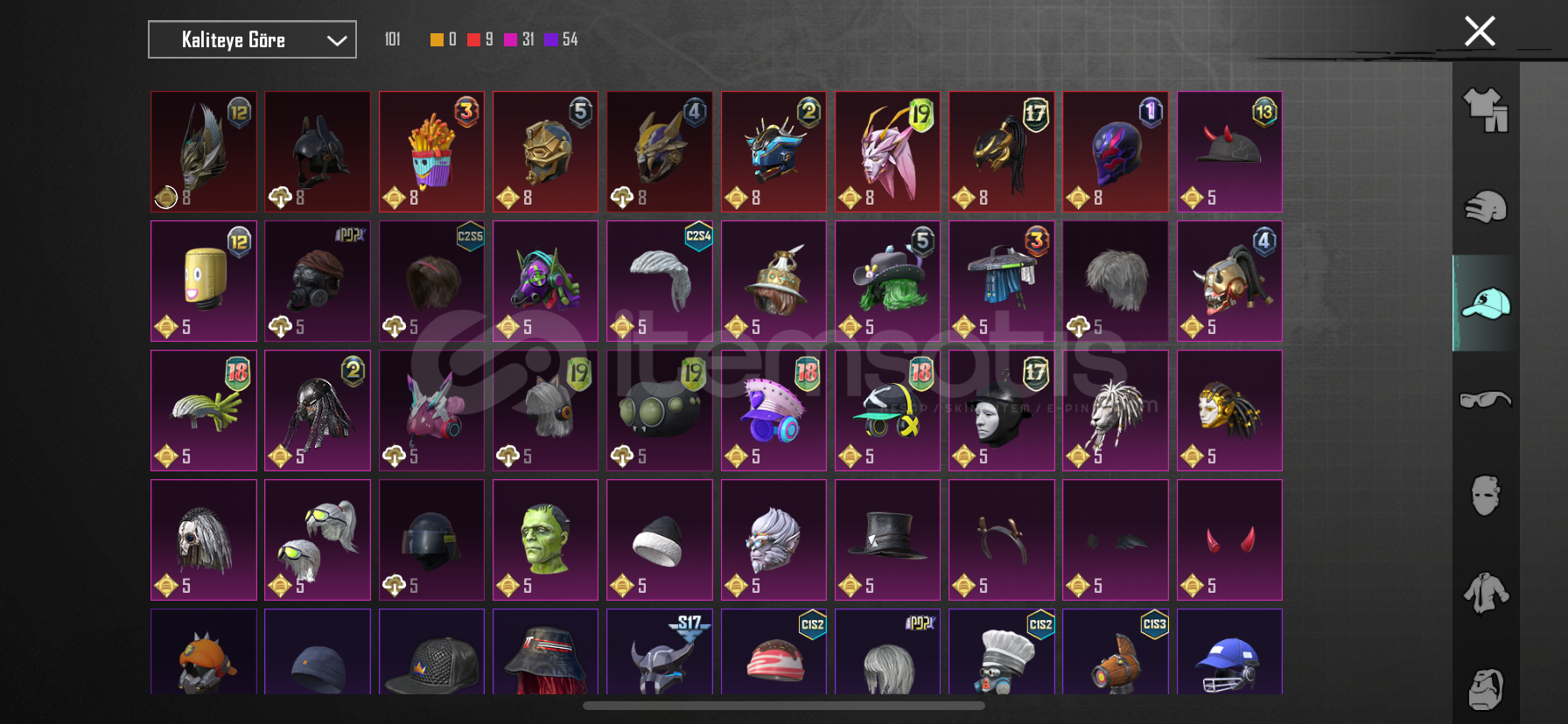Select the S17 horned helmet item
This screenshot has width=1568, height=724.
(659, 652)
